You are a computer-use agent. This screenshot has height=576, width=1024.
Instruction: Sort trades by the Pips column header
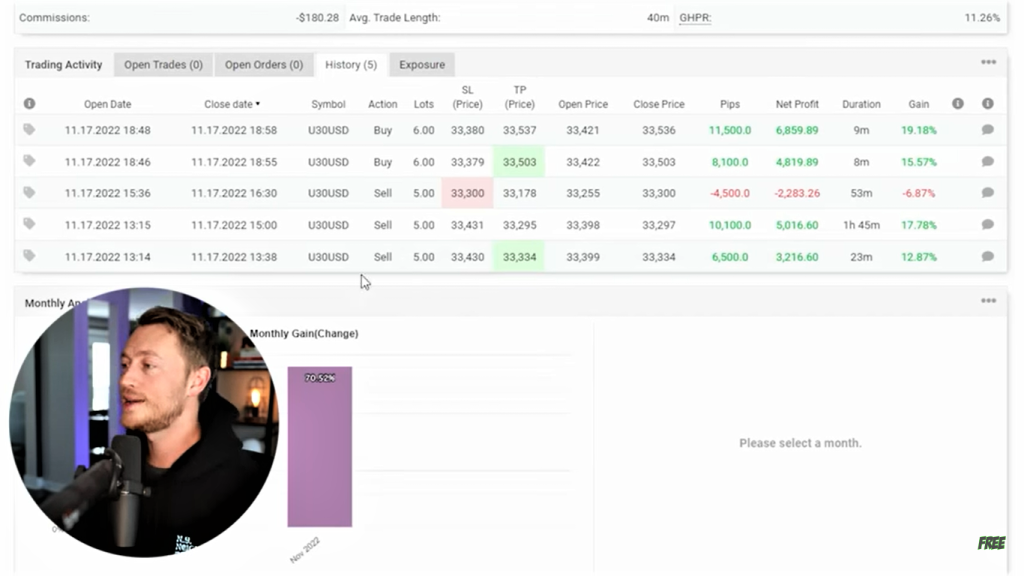730,104
